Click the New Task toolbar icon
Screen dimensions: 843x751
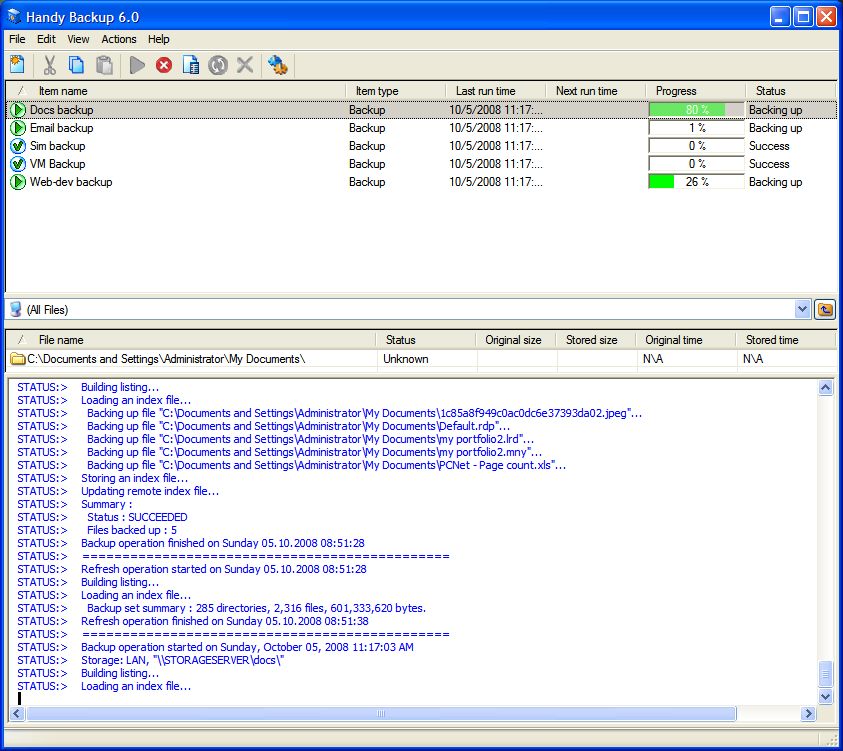(x=17, y=65)
